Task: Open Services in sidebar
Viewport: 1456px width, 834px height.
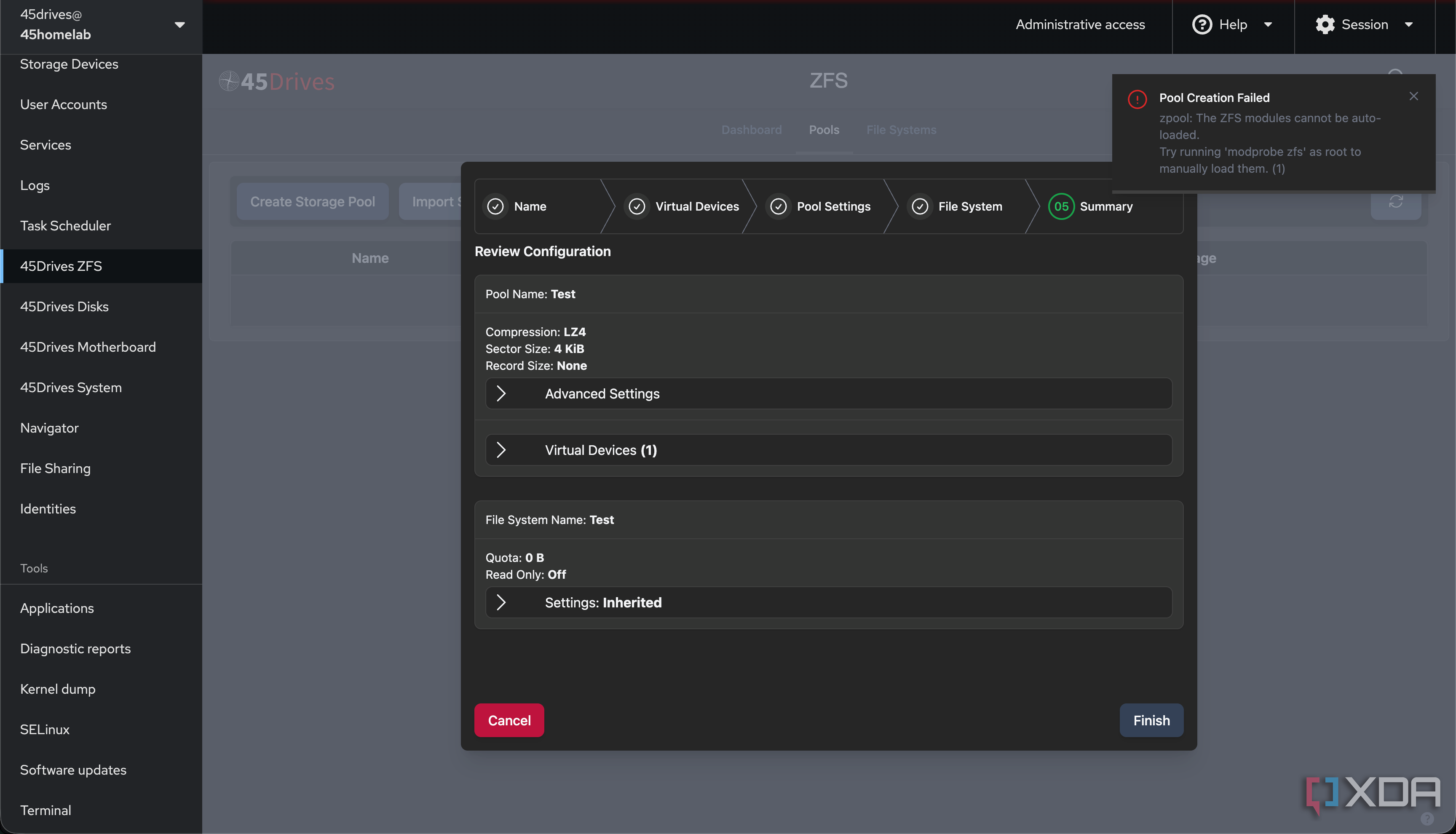Action: pyautogui.click(x=102, y=145)
